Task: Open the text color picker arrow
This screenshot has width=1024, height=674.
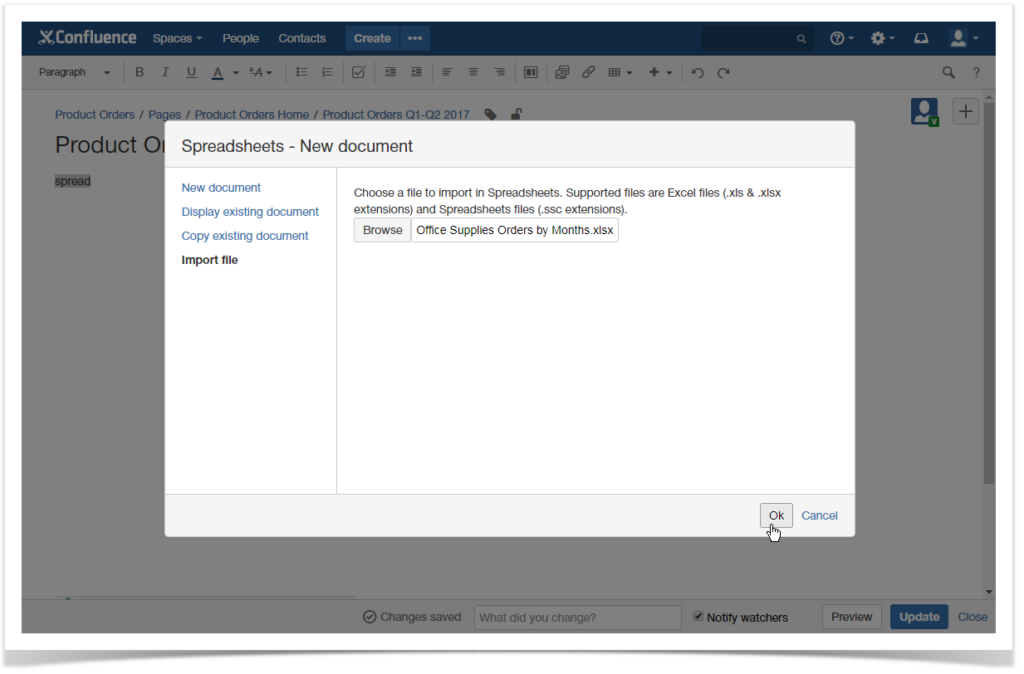Action: pos(236,72)
